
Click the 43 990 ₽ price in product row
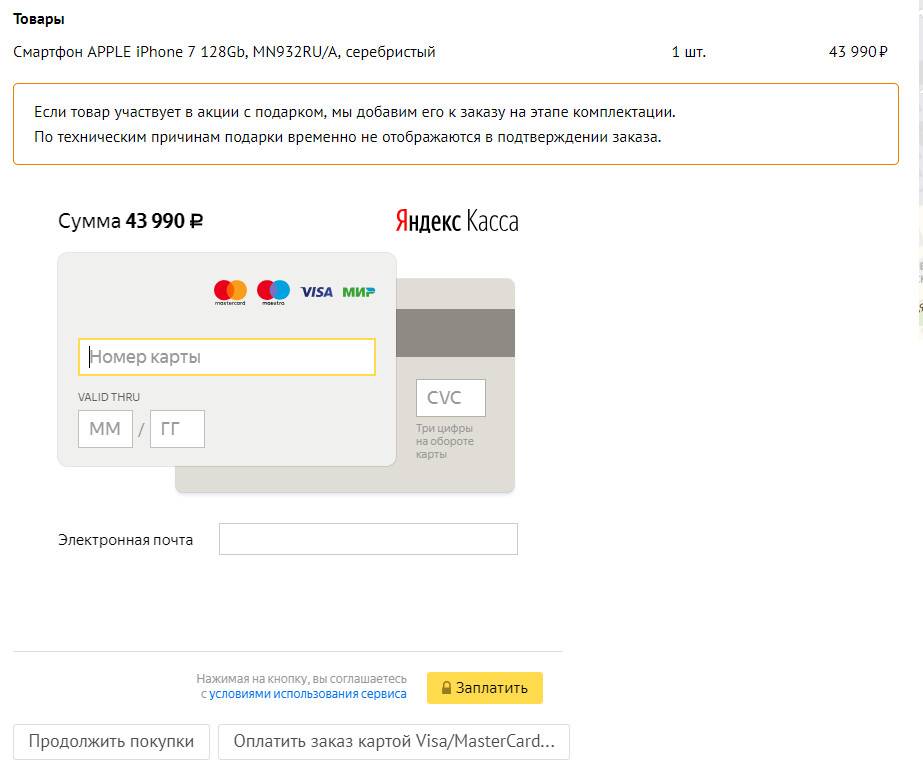point(857,52)
